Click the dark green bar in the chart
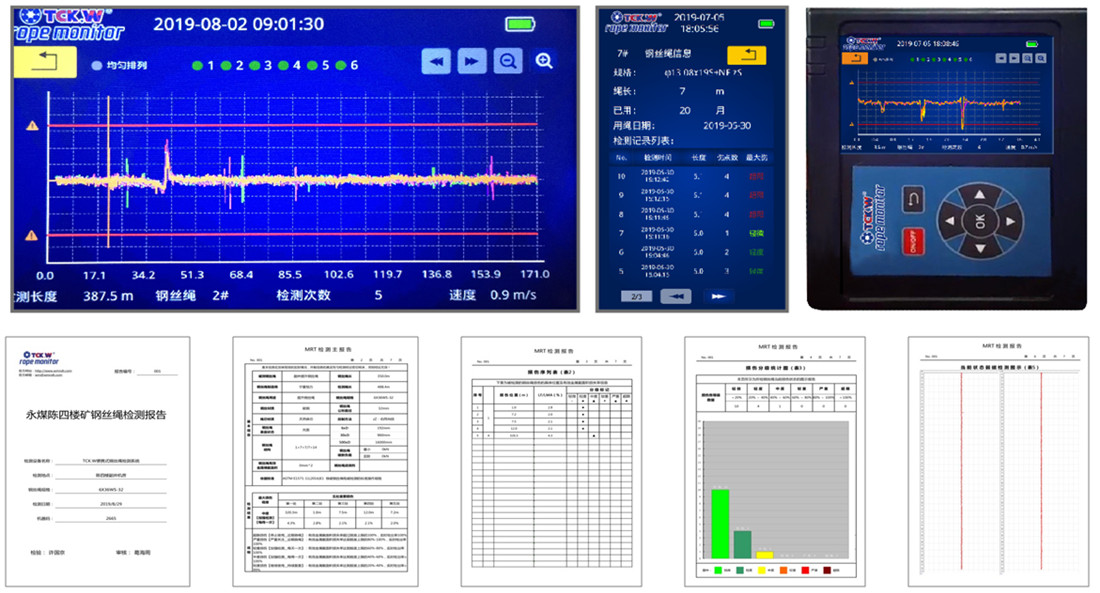The width and height of the screenshot is (1100, 593). [742, 544]
